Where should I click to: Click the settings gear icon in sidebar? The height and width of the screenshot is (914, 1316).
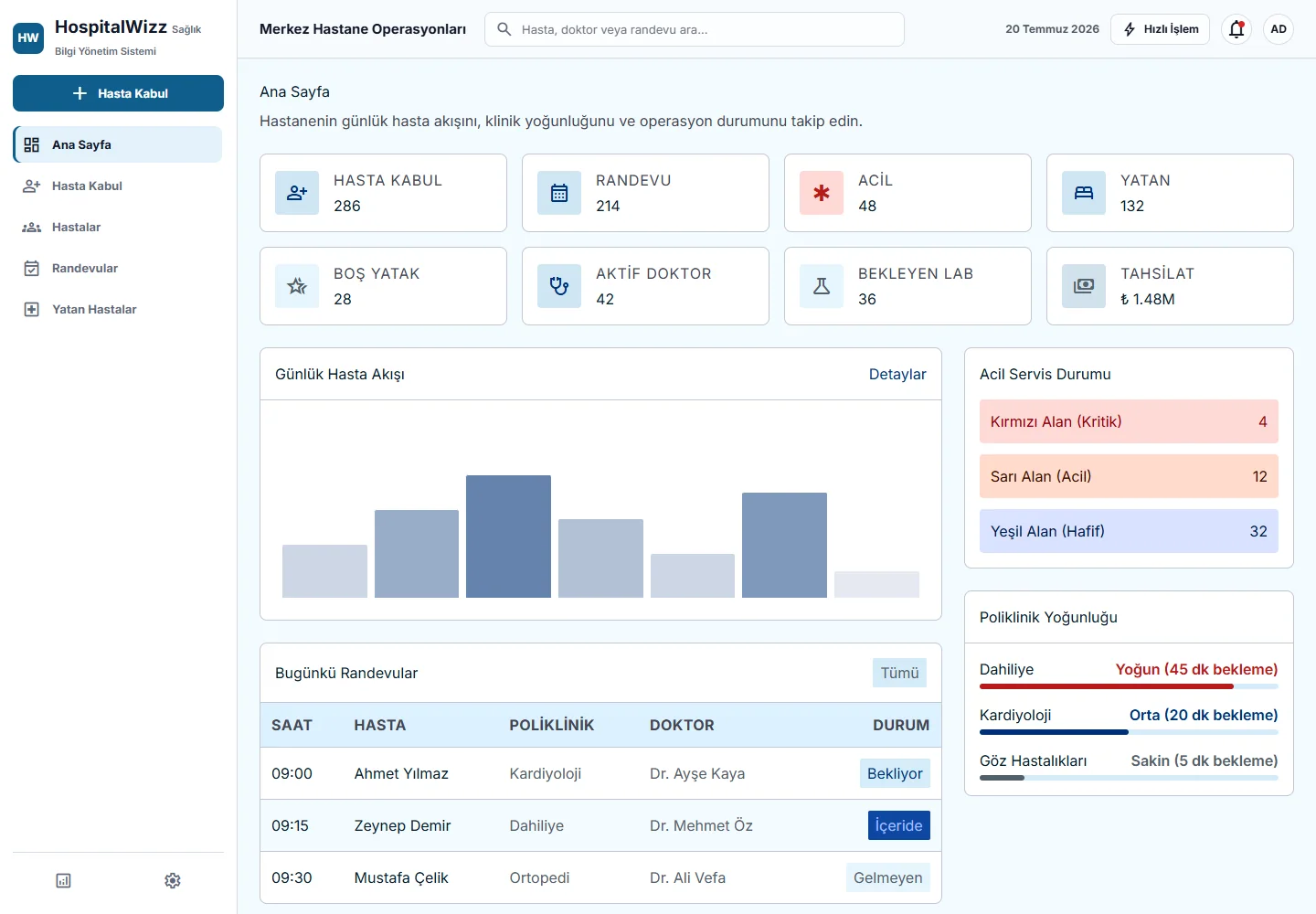tap(173, 880)
